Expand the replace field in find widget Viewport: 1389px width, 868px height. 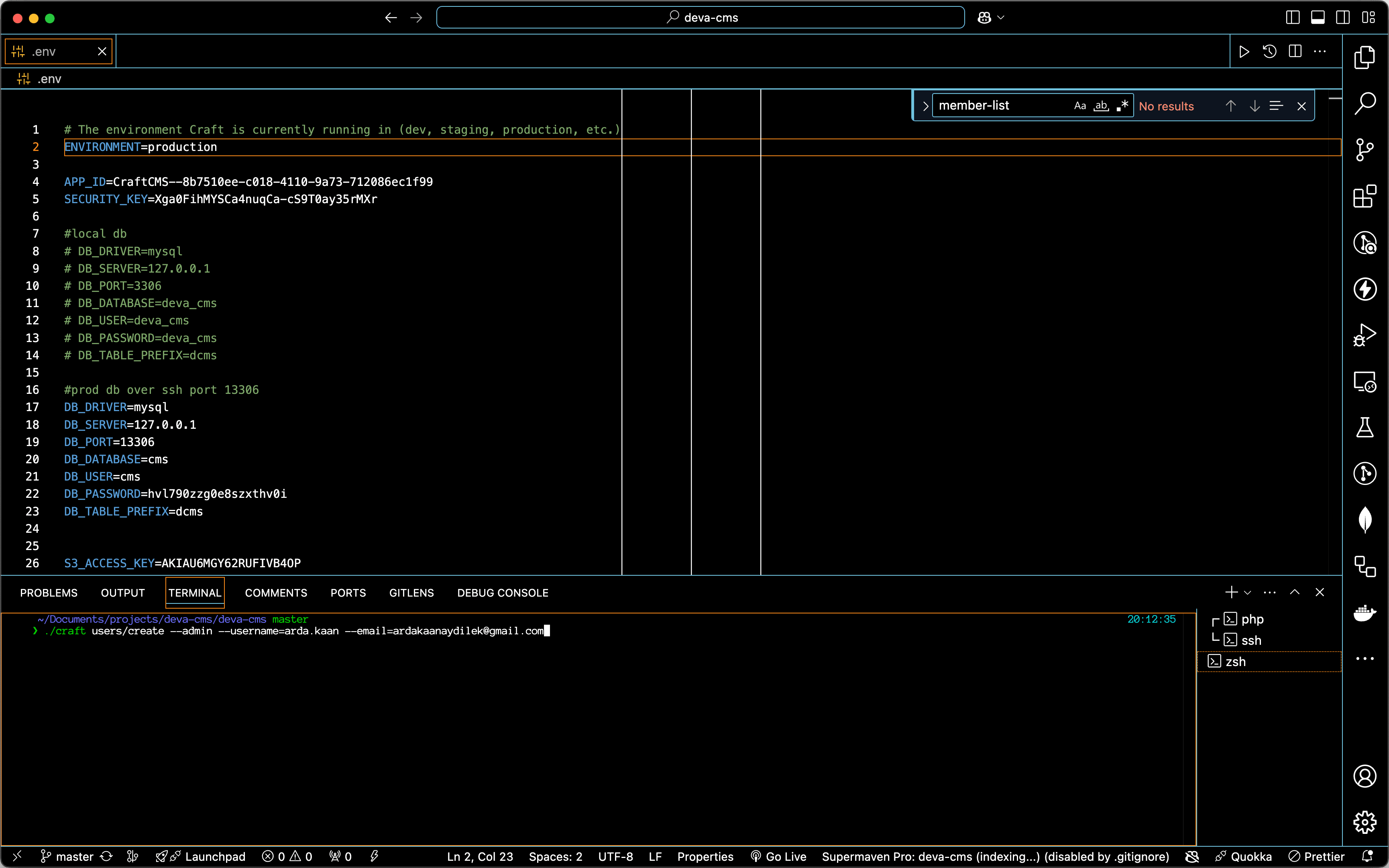(925, 106)
